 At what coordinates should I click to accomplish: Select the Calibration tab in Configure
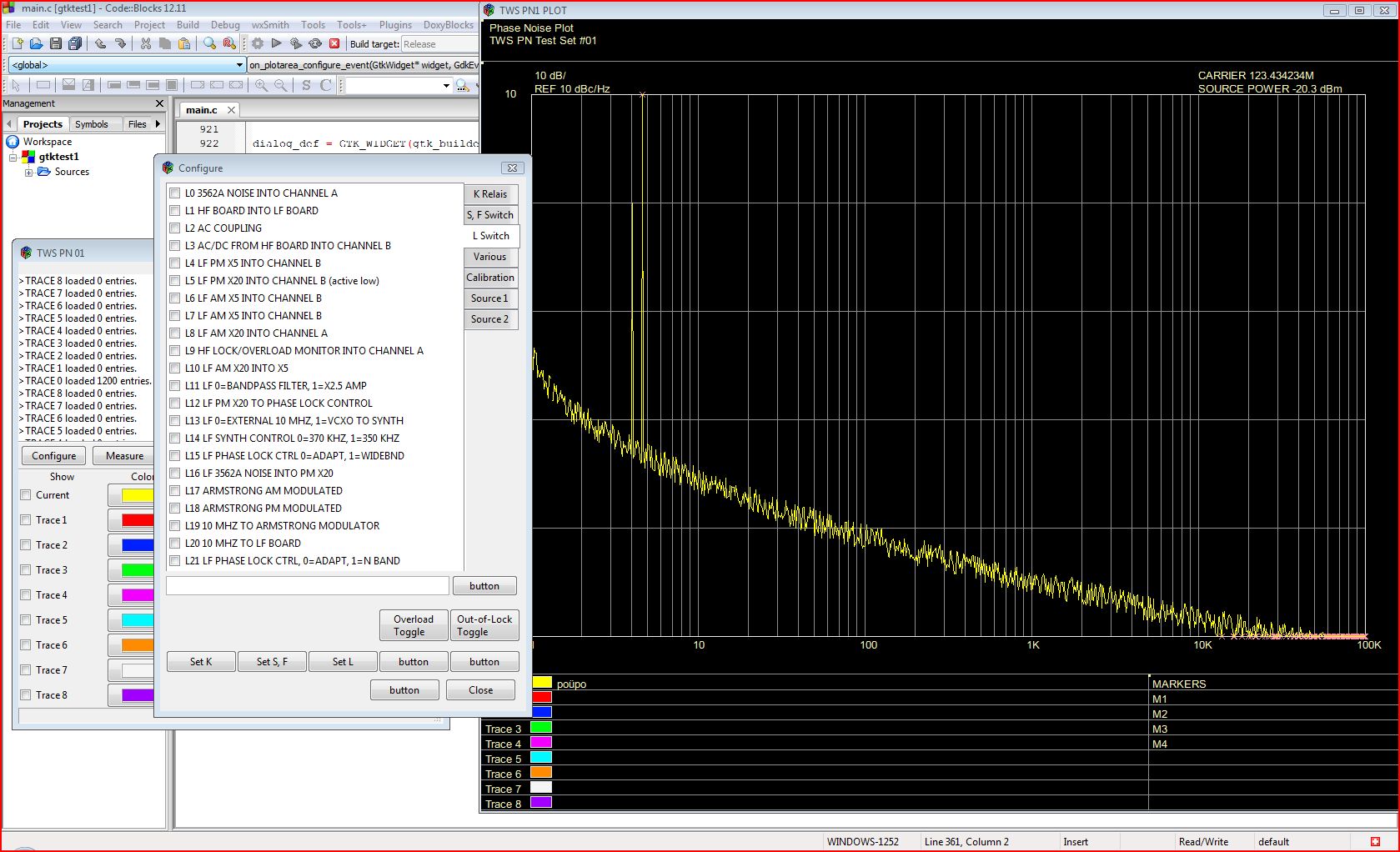tap(490, 278)
